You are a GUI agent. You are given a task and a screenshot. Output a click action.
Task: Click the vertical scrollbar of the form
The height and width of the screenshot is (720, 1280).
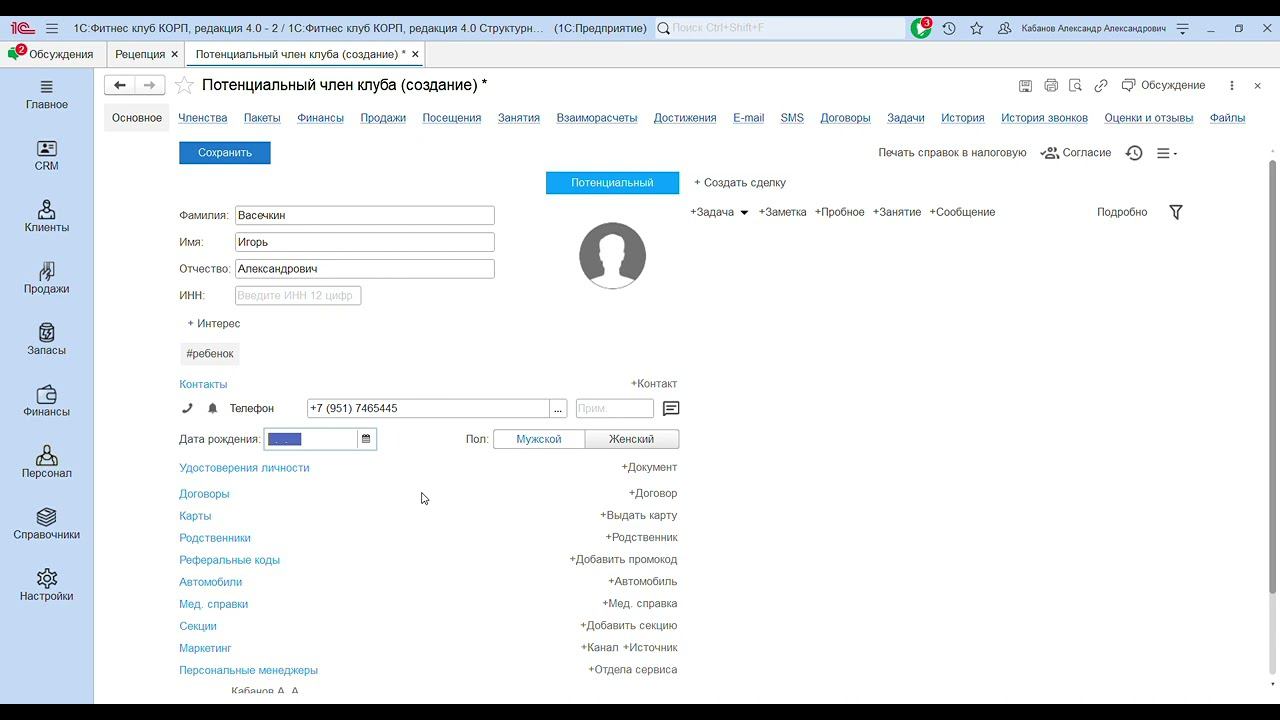coord(1273,375)
